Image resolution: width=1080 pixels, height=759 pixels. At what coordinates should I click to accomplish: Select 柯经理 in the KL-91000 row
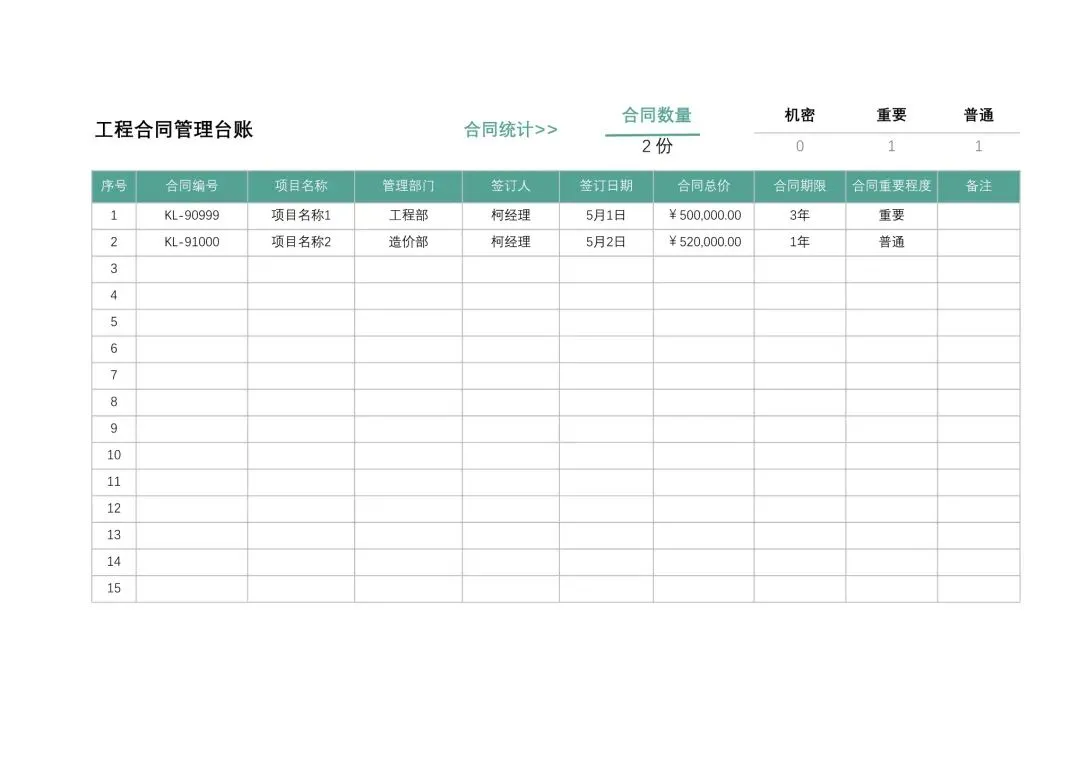point(510,242)
